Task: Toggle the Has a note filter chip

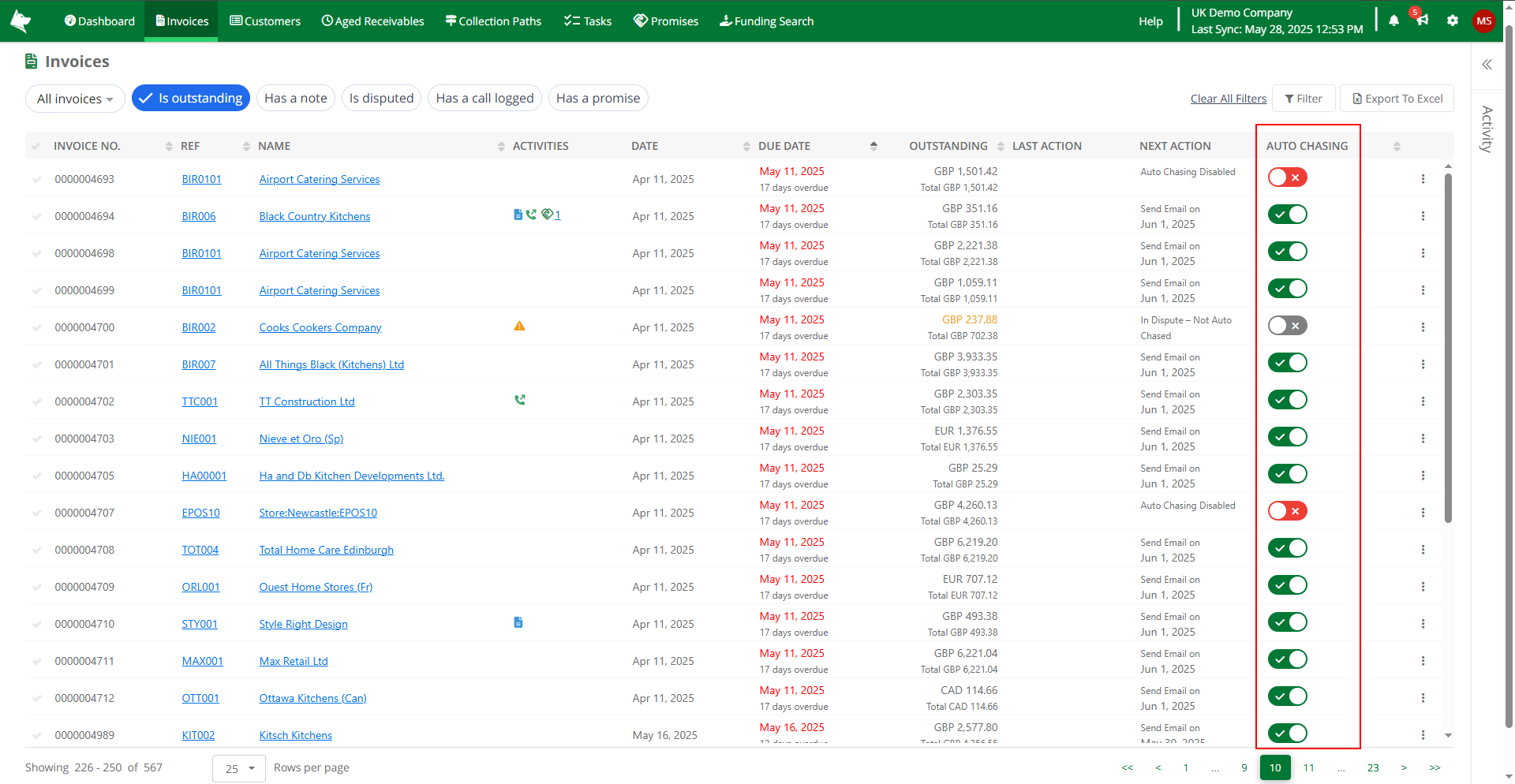Action: tap(296, 99)
